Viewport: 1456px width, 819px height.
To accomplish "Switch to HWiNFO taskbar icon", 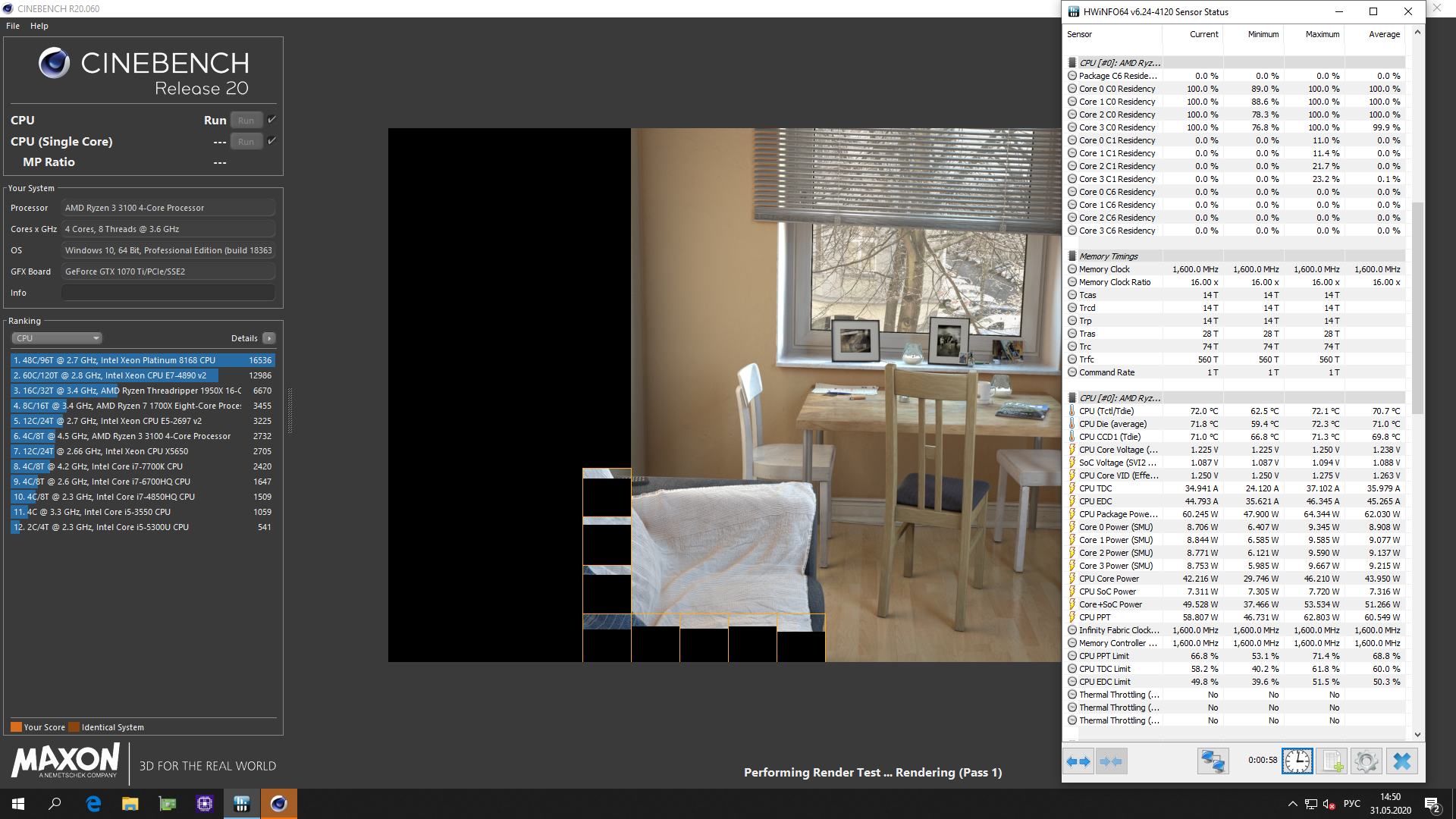I will (x=242, y=804).
